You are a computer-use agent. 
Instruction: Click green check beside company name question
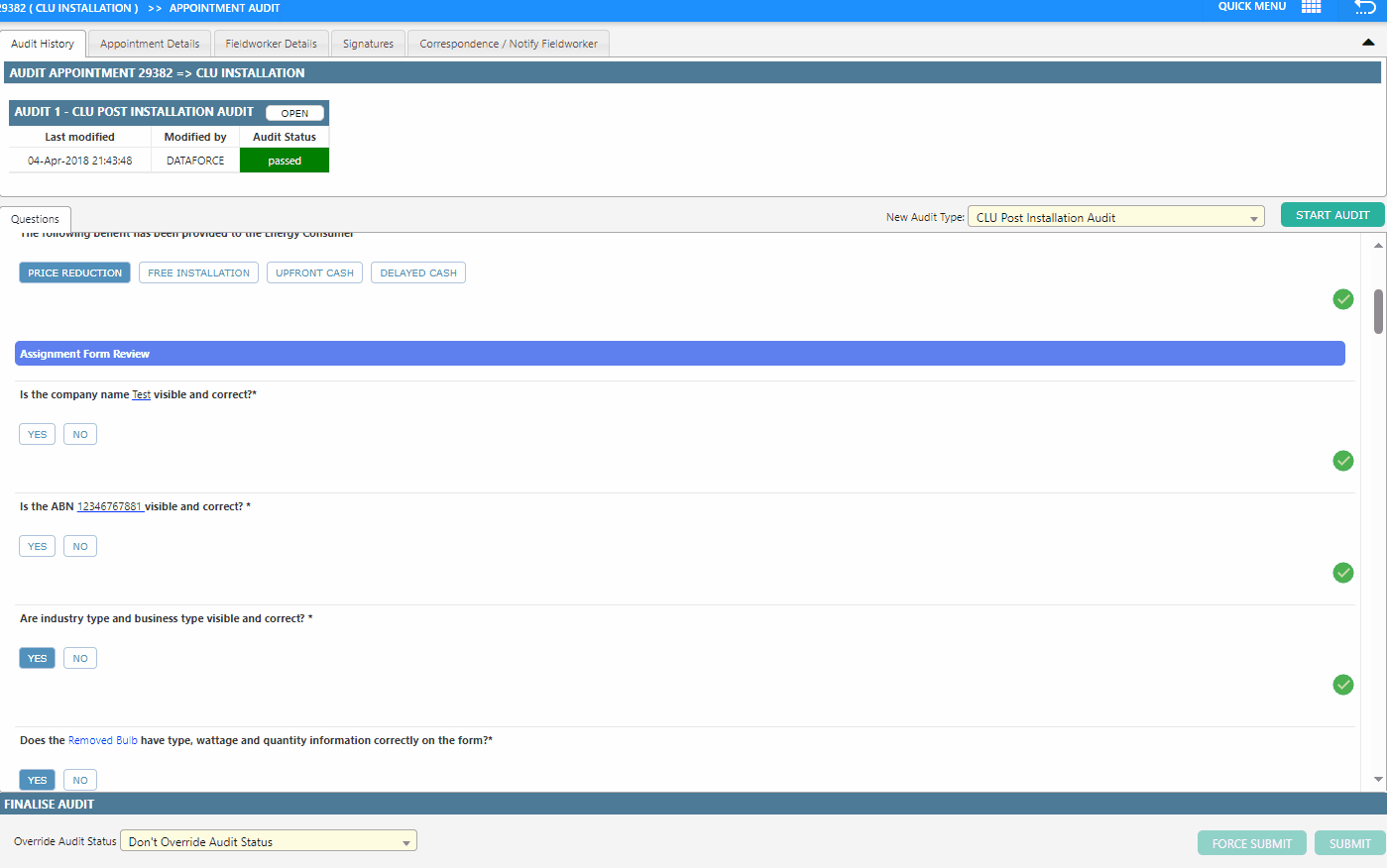click(x=1343, y=461)
